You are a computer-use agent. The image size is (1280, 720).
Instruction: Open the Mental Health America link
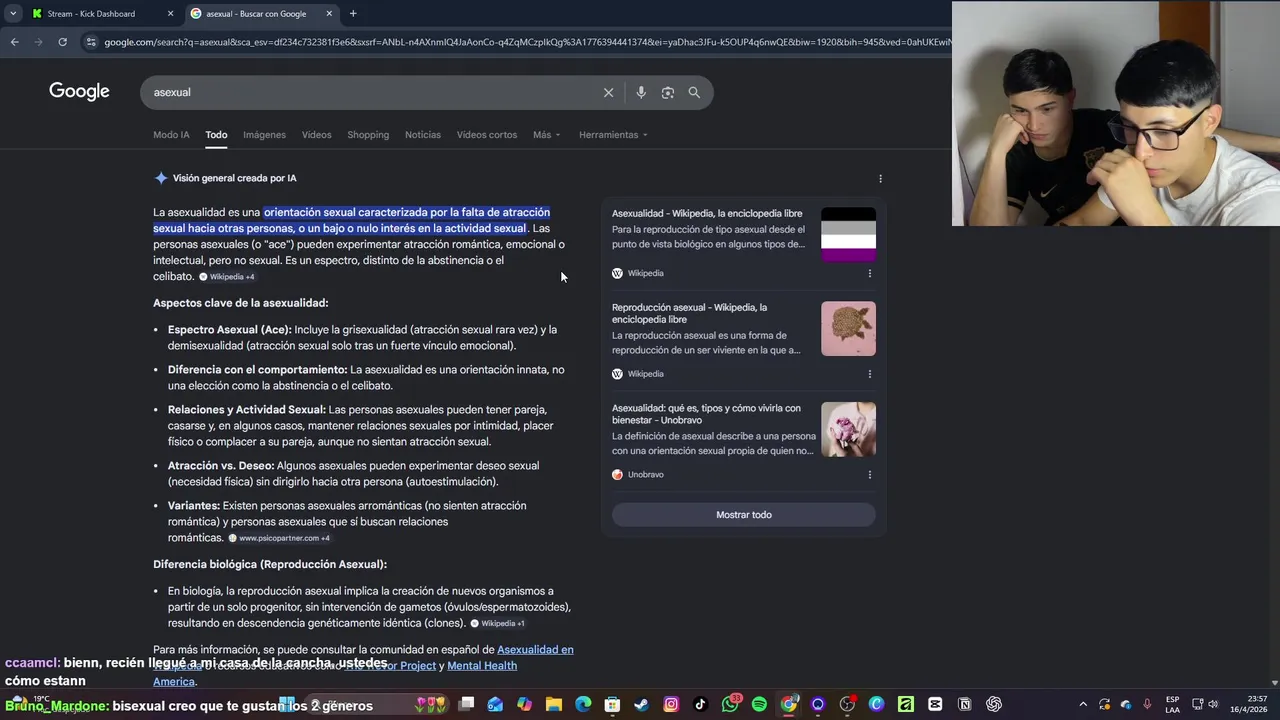482,666
